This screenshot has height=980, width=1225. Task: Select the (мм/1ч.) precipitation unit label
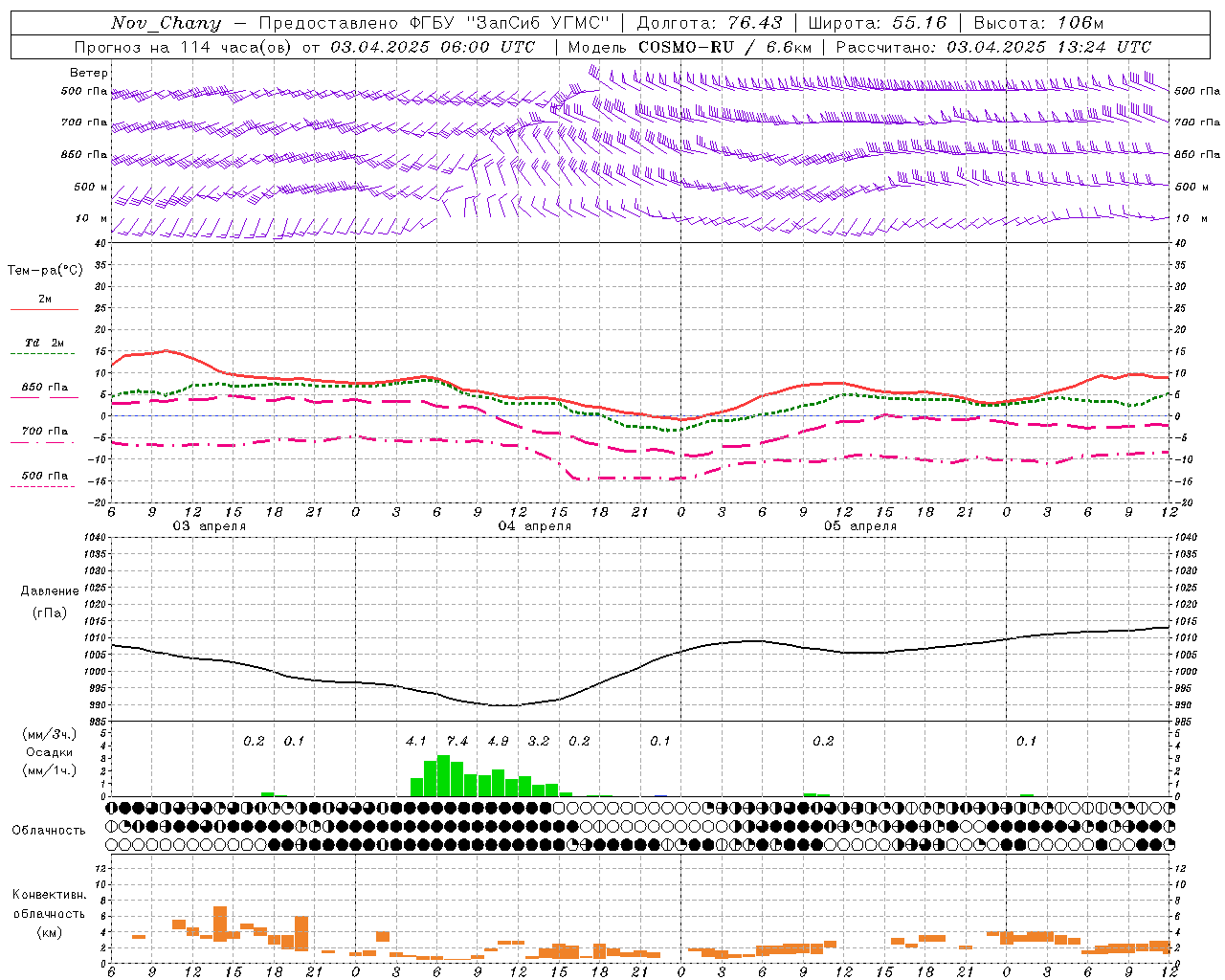[x=49, y=770]
